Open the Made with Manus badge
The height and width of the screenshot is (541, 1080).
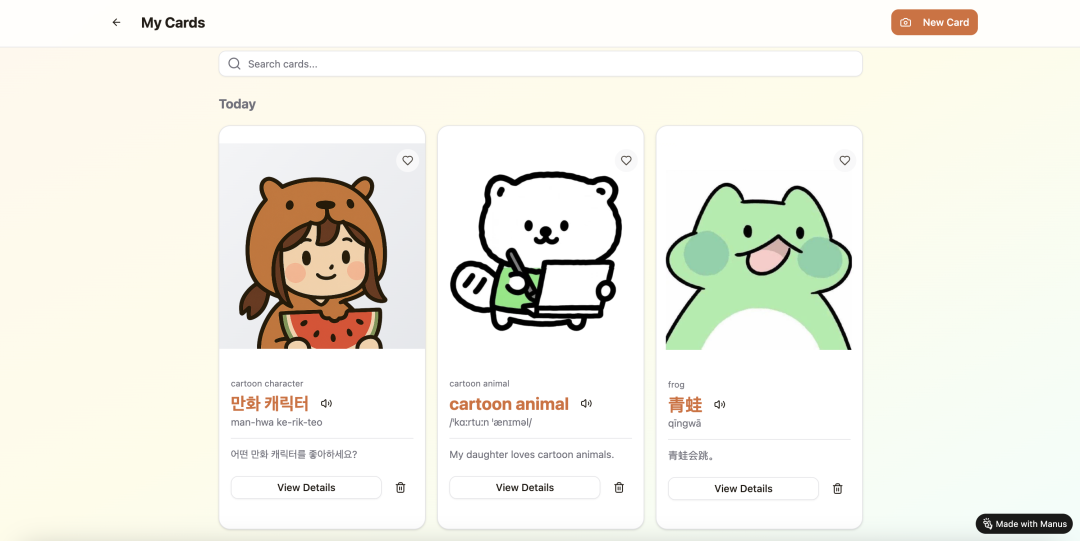[x=1024, y=524]
